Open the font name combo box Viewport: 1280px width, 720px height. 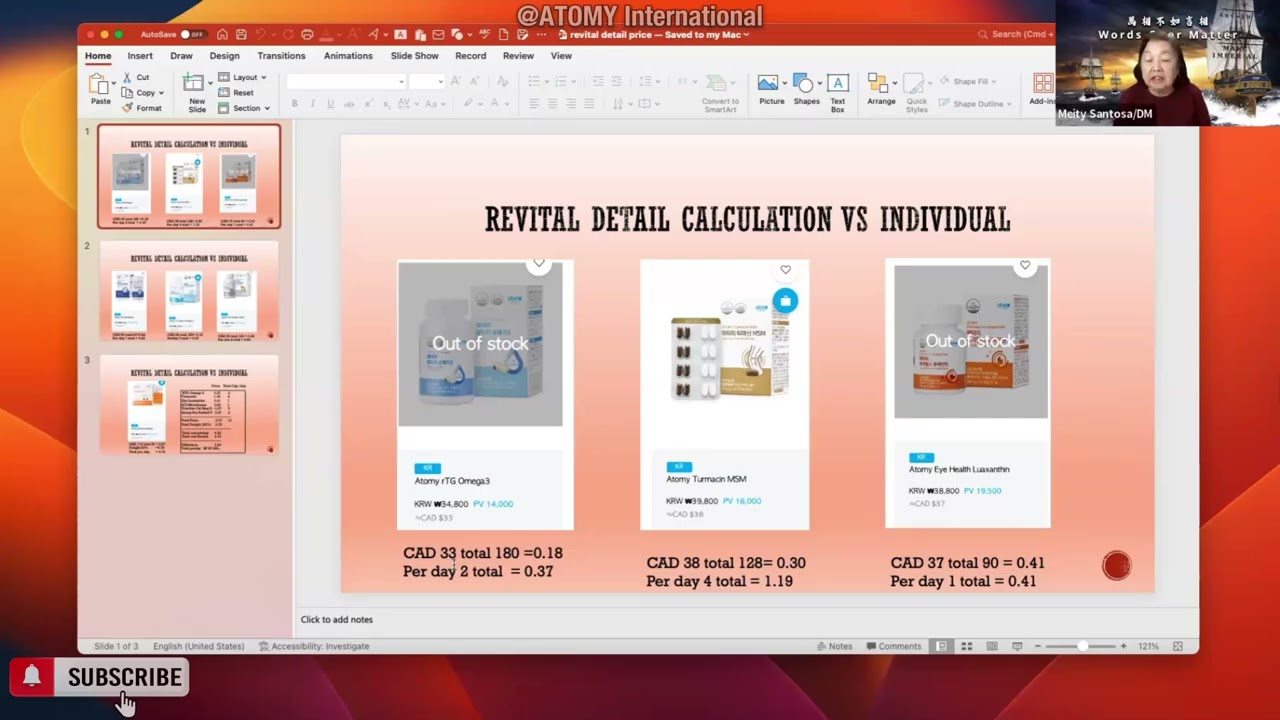[x=346, y=82]
